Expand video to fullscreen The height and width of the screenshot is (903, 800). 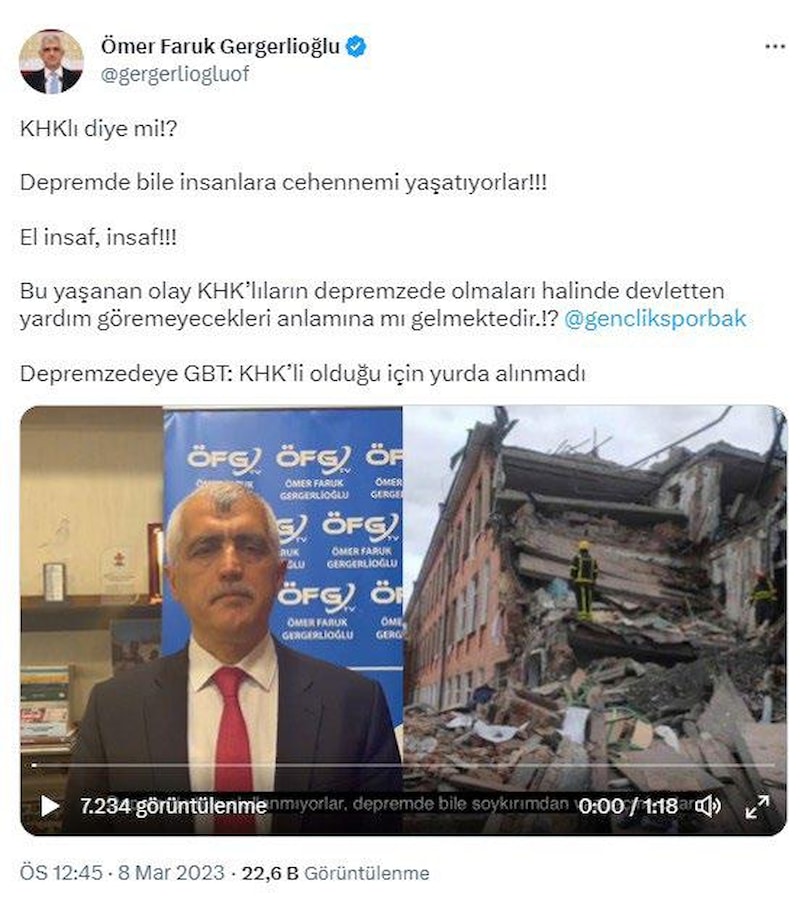pyautogui.click(x=757, y=806)
